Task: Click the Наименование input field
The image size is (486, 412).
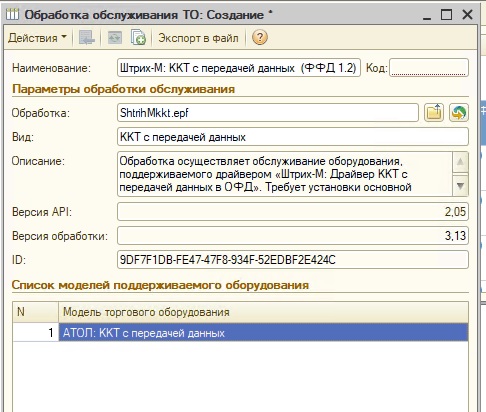Action: tap(239, 68)
